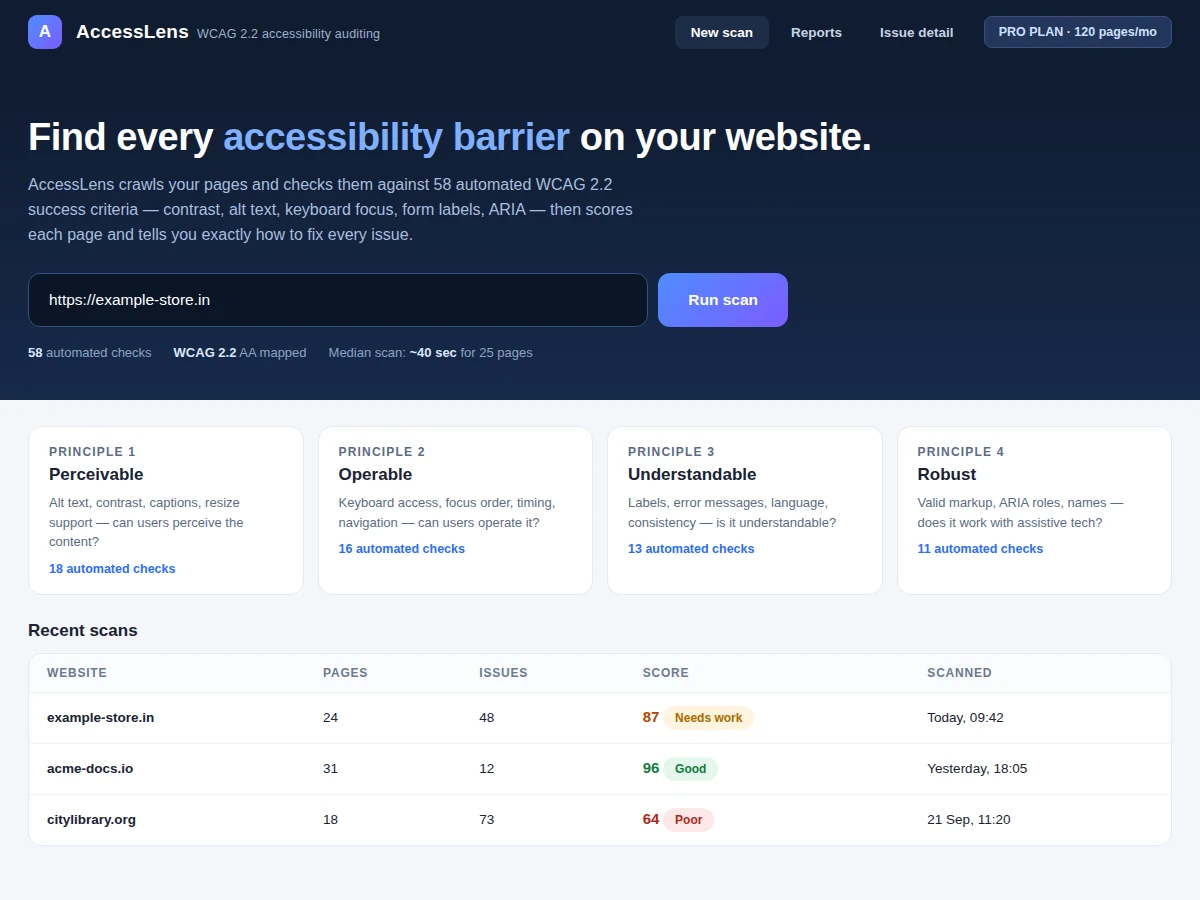Viewport: 1200px width, 900px height.
Task: Click the PRO PLAN badge
Action: point(1078,32)
